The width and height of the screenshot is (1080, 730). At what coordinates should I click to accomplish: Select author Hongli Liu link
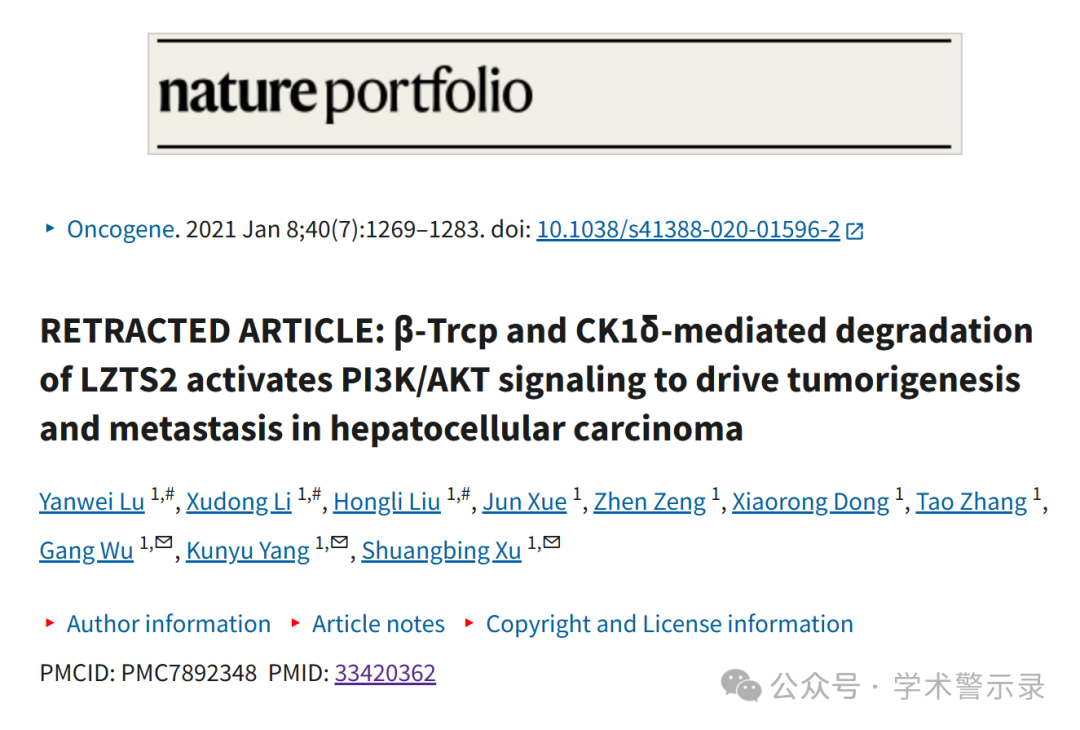386,502
